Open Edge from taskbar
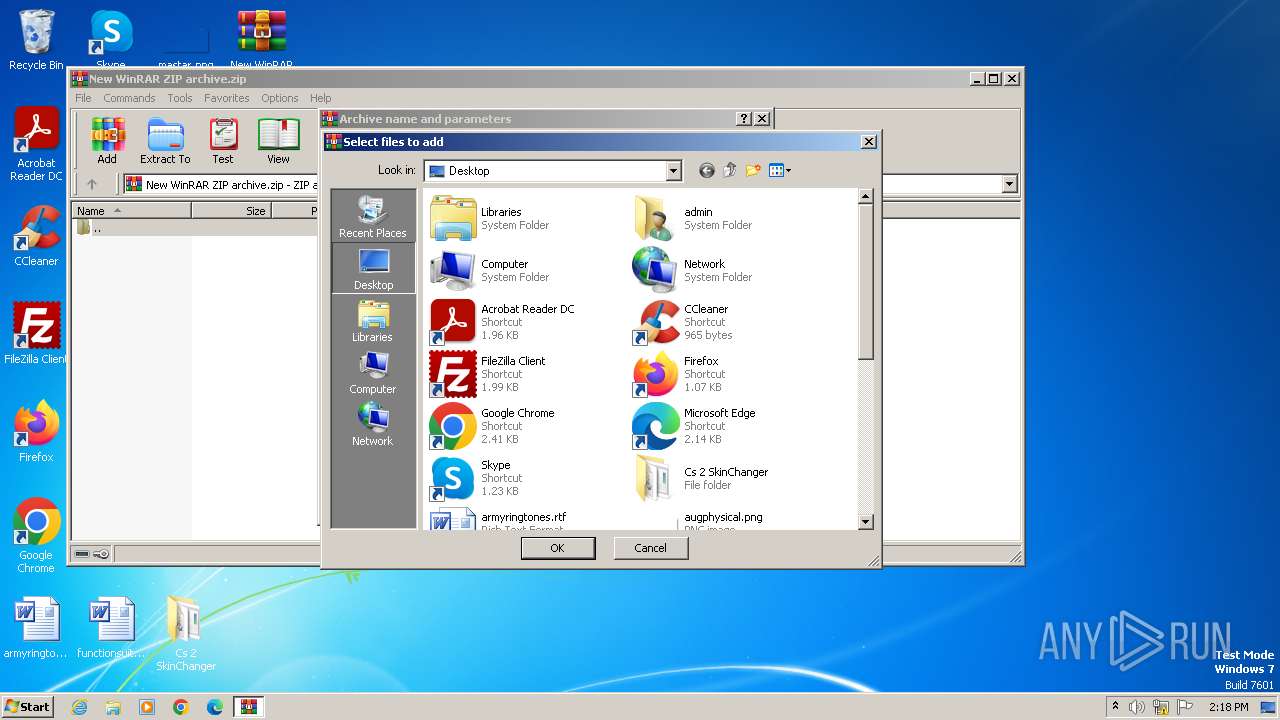The height and width of the screenshot is (720, 1280). point(215,707)
